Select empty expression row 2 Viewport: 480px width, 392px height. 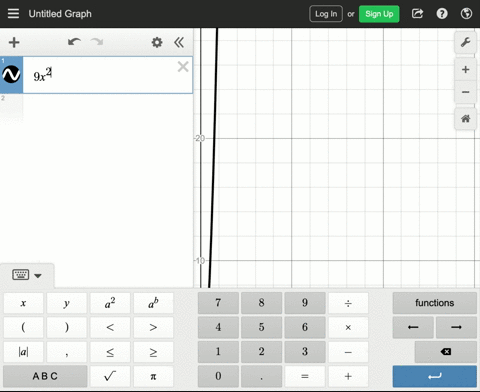click(x=97, y=107)
